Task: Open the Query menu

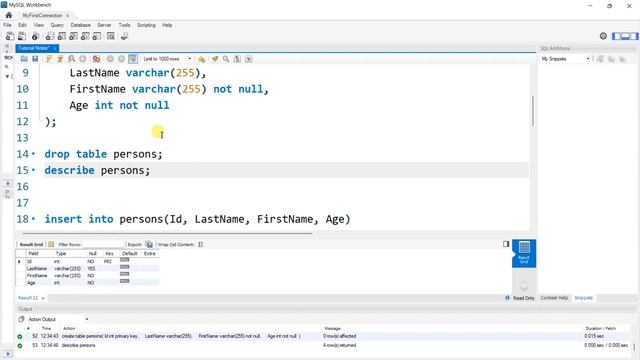Action: pos(57,25)
